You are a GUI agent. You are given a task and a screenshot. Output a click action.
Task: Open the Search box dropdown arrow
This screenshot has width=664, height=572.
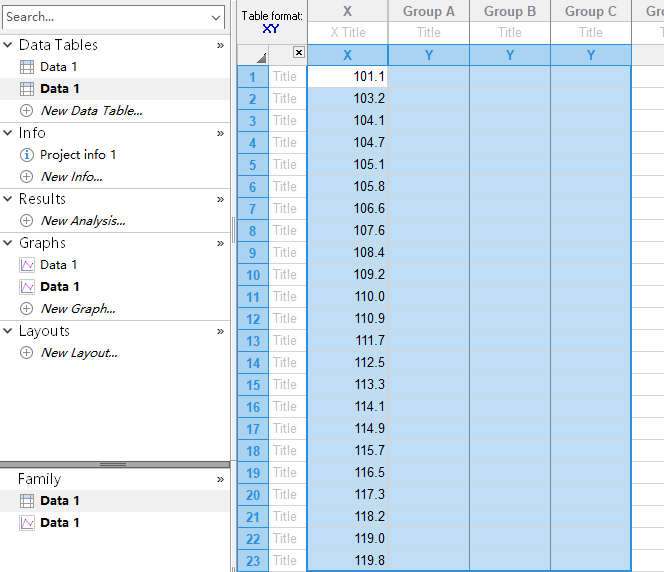point(216,17)
